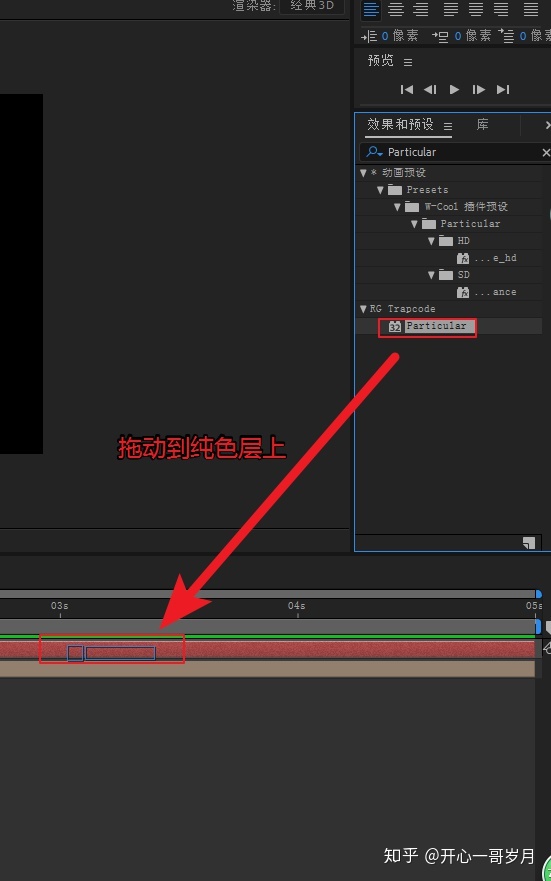Select the tan layer bar in timeline
The width and height of the screenshot is (551, 881).
tap(267, 669)
